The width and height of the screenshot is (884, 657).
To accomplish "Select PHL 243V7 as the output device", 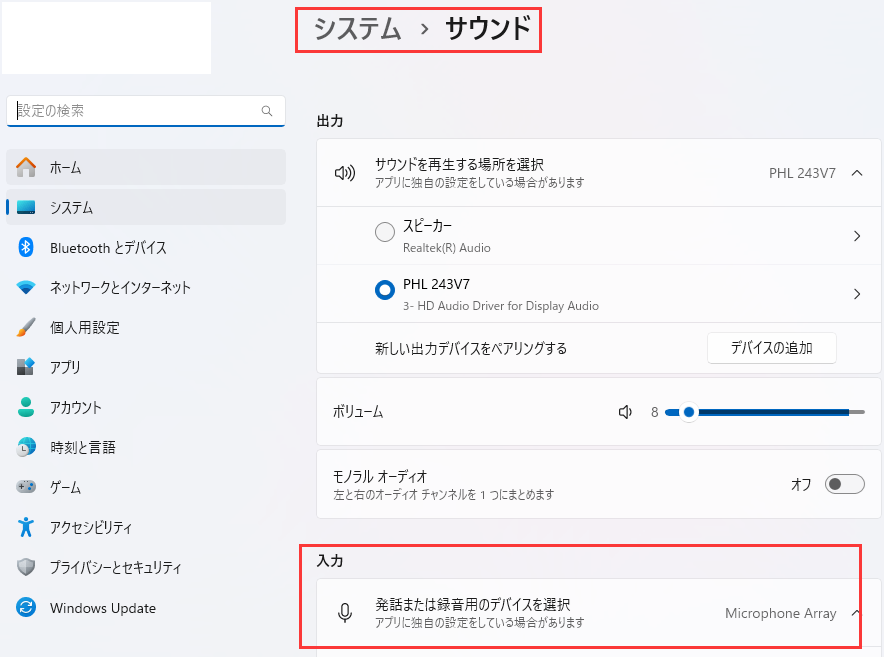I will [x=384, y=289].
